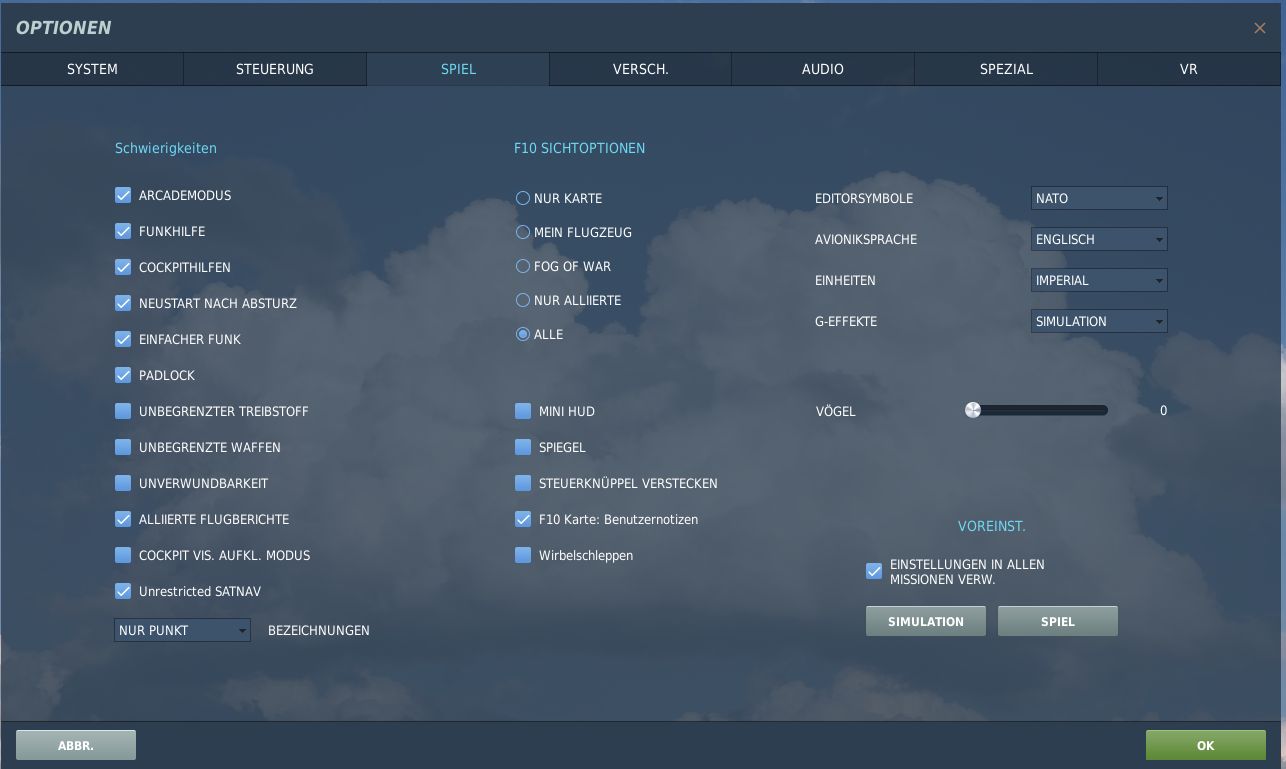Choose FOG OF WAR view option

(522, 266)
